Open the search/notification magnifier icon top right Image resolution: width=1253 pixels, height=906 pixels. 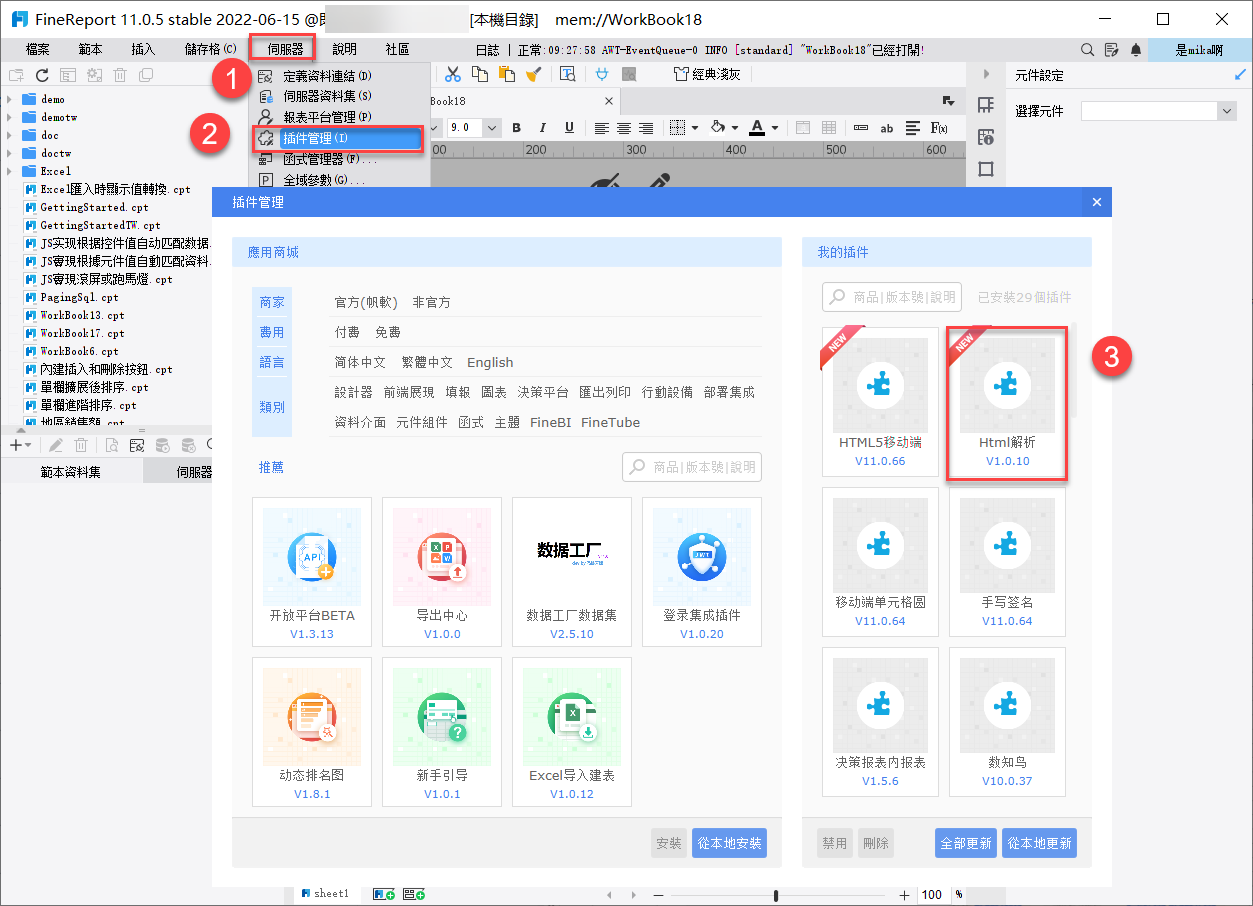point(1086,48)
